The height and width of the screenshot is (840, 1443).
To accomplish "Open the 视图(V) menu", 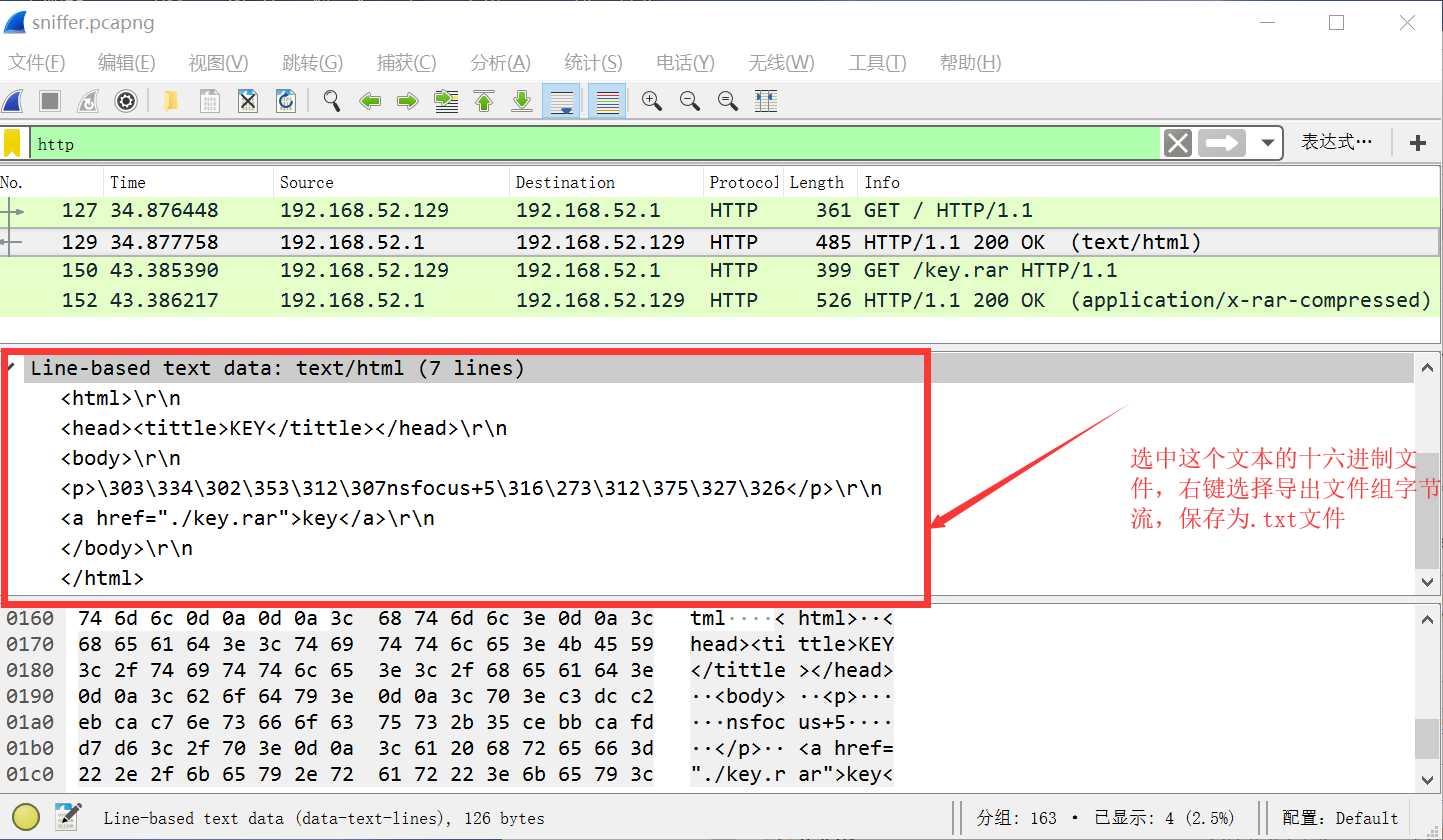I will pyautogui.click(x=218, y=63).
